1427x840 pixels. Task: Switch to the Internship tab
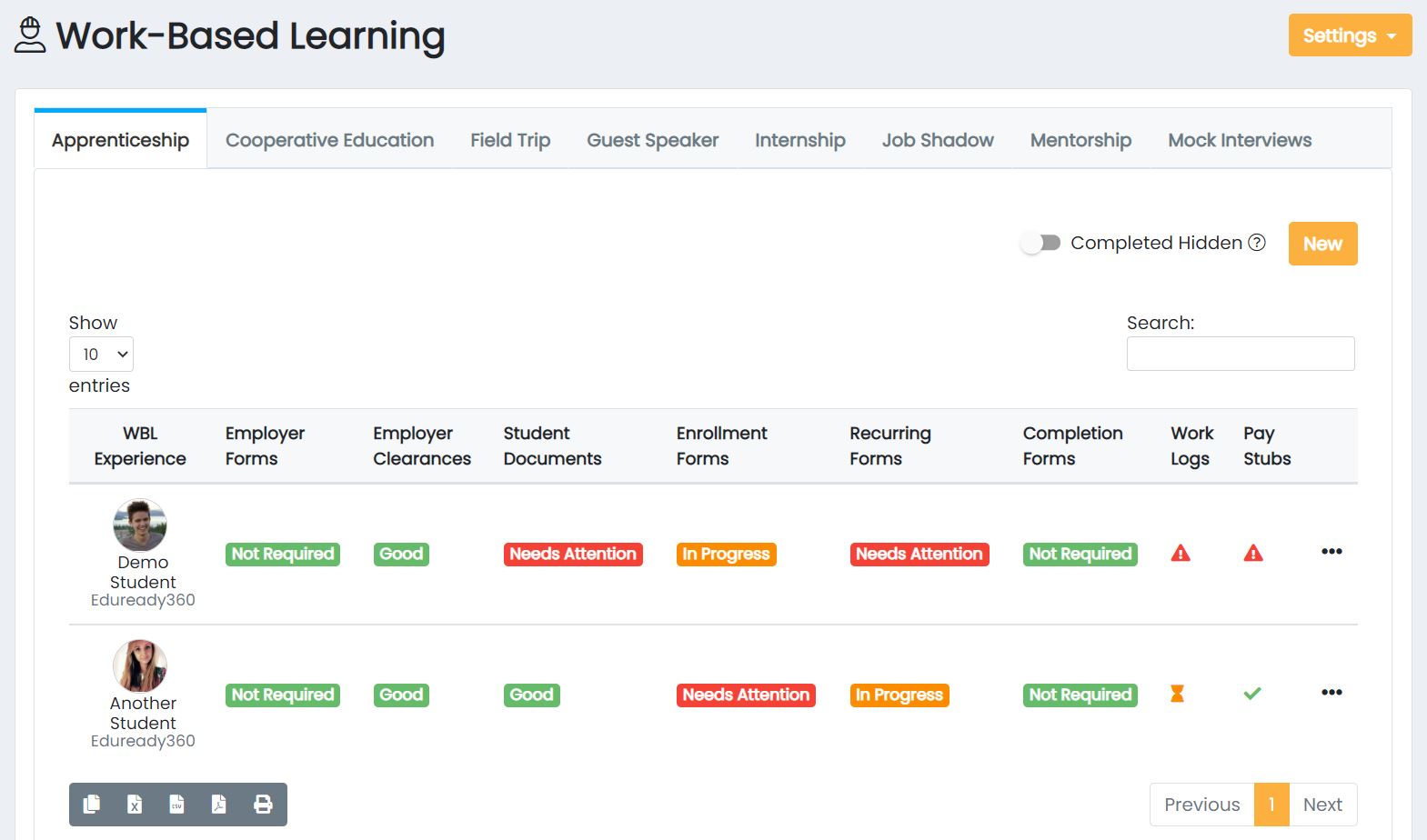[799, 140]
